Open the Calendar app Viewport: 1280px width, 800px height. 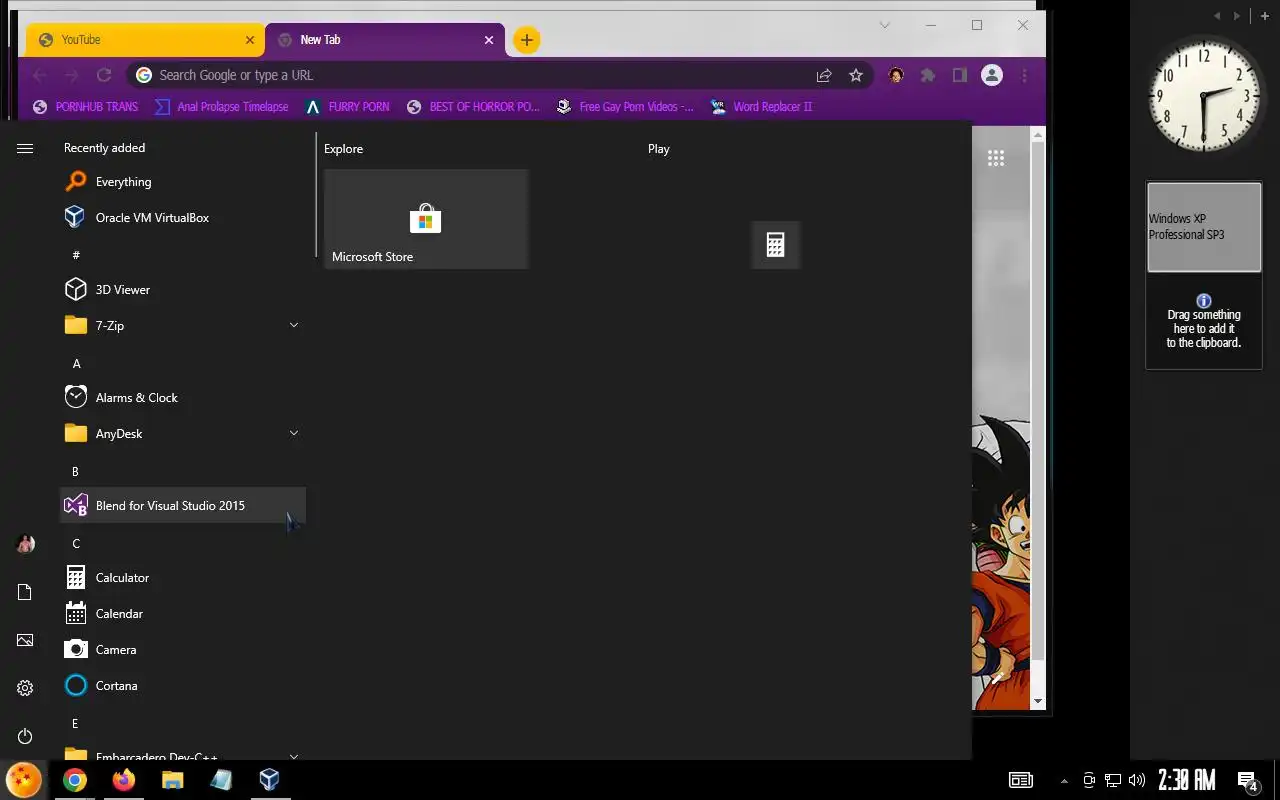click(x=183, y=614)
